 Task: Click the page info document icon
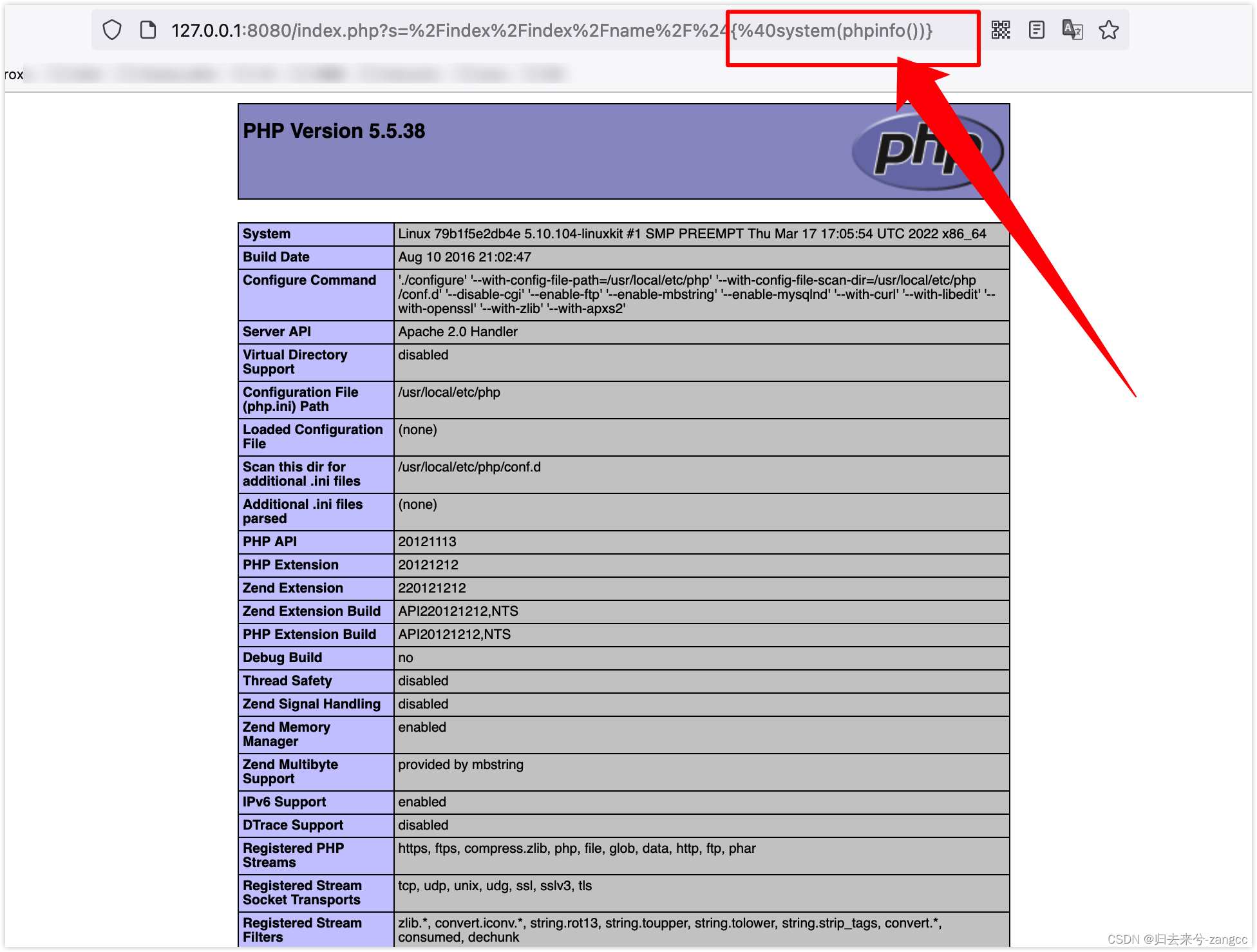pos(148,30)
